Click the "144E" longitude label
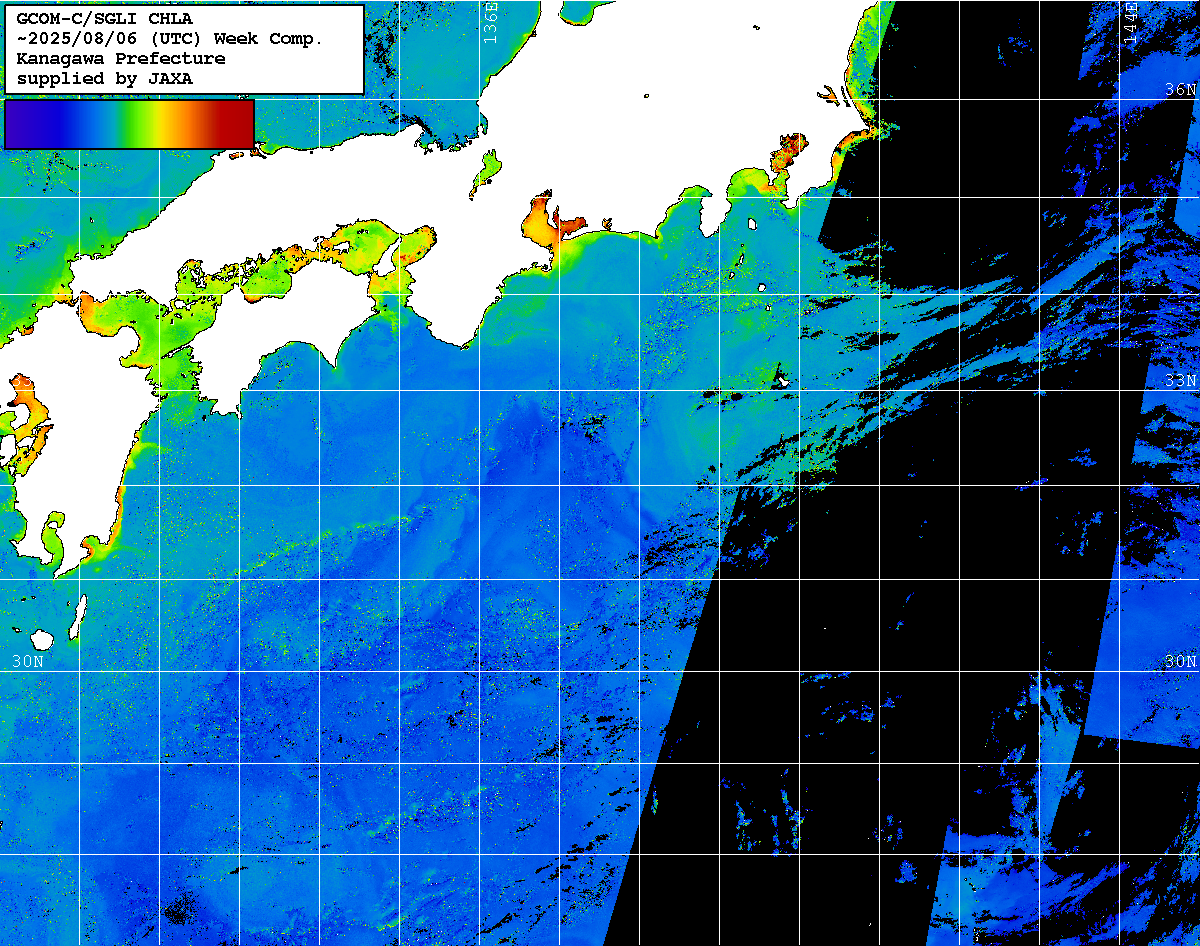The image size is (1200, 946). (x=1131, y=22)
